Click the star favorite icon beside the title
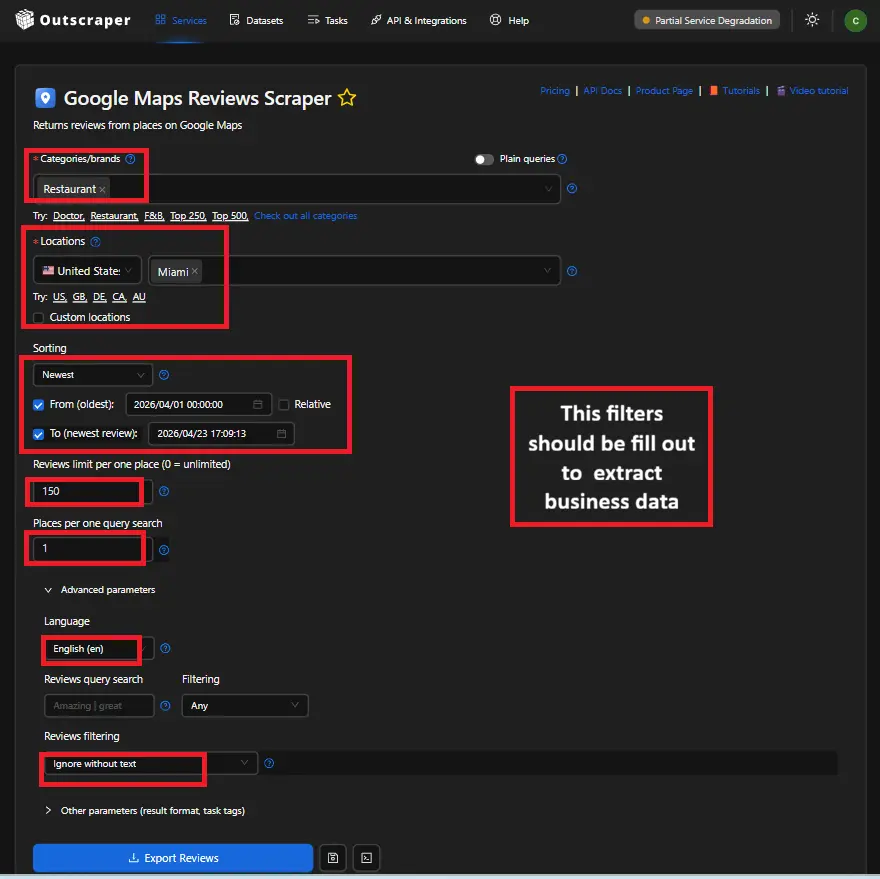This screenshot has width=880, height=879. click(347, 98)
